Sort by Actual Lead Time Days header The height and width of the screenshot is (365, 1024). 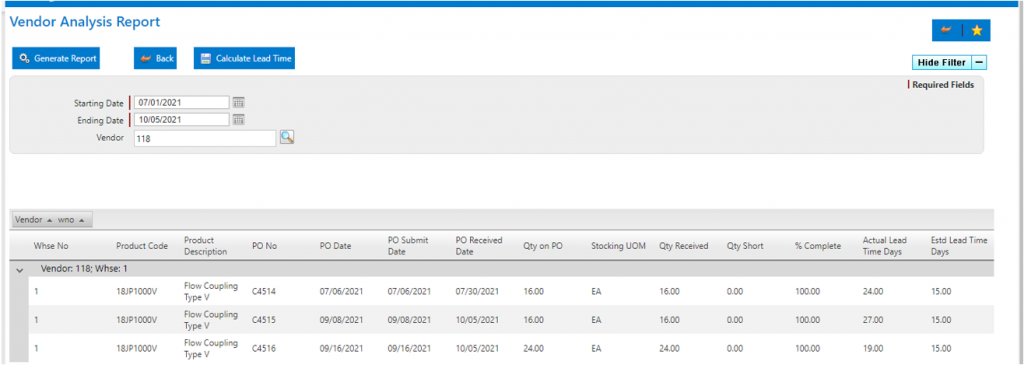884,246
